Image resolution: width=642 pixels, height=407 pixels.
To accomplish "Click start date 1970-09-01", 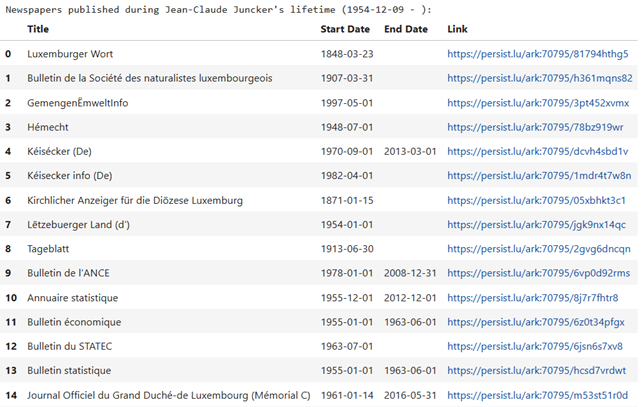I will click(x=347, y=151).
